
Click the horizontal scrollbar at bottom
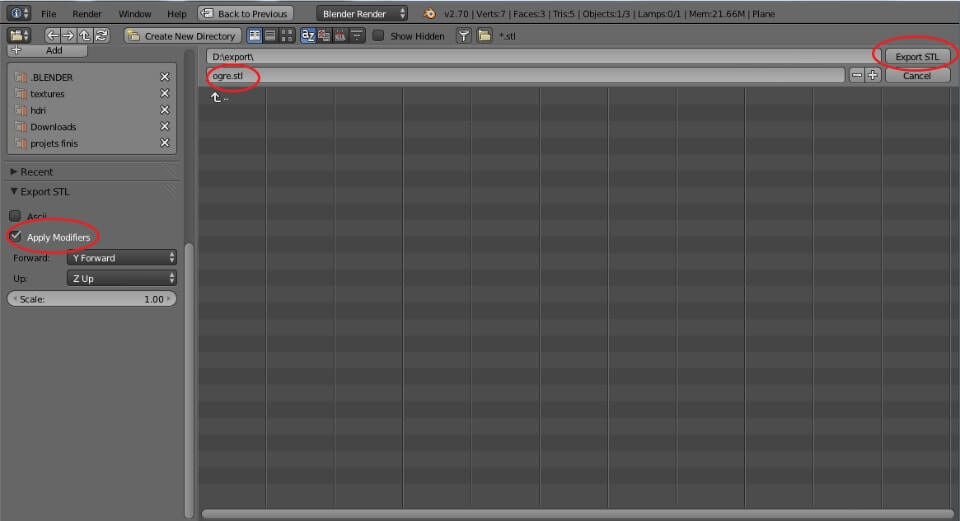pos(577,514)
